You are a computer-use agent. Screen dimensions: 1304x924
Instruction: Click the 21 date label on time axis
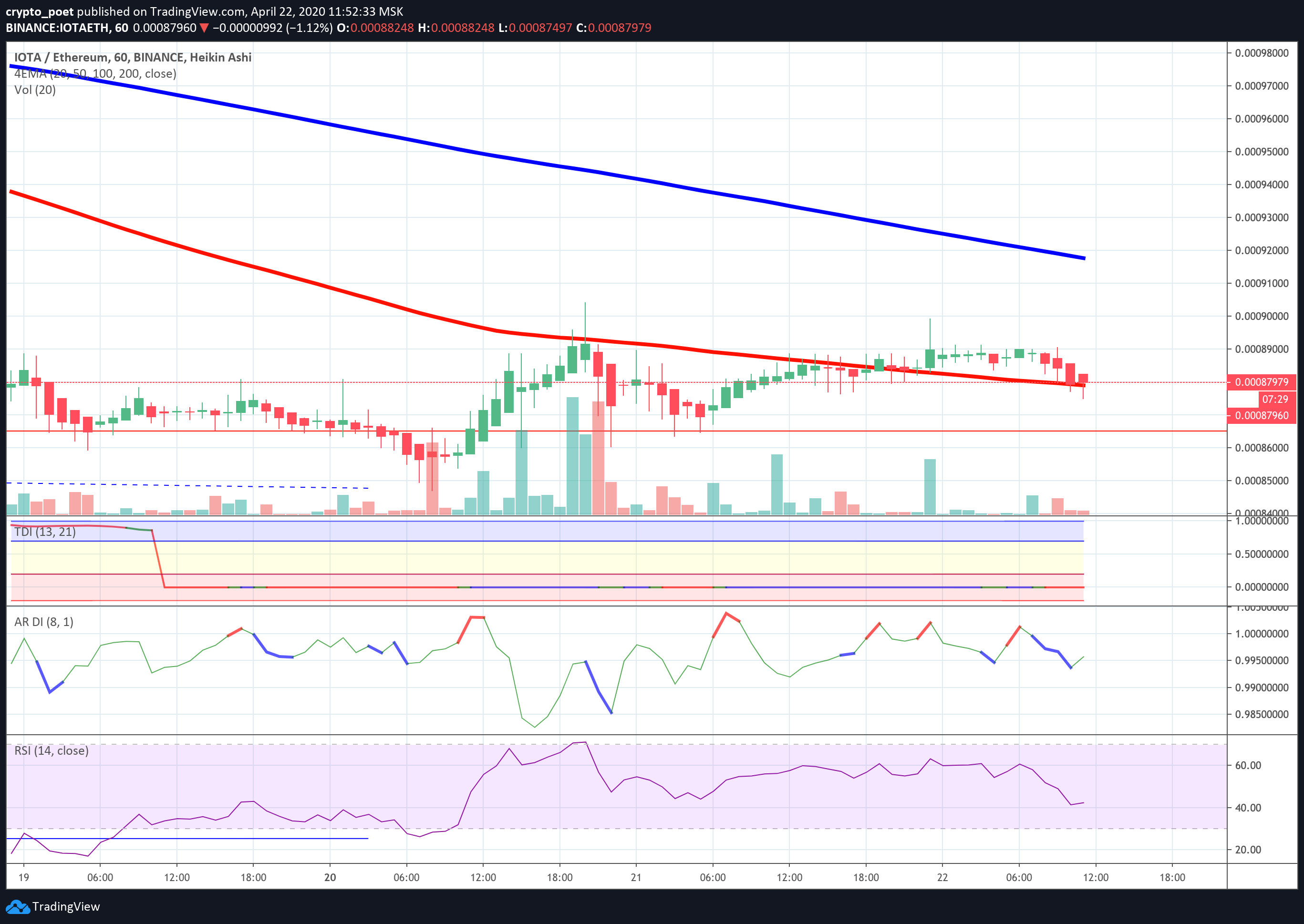(636, 877)
